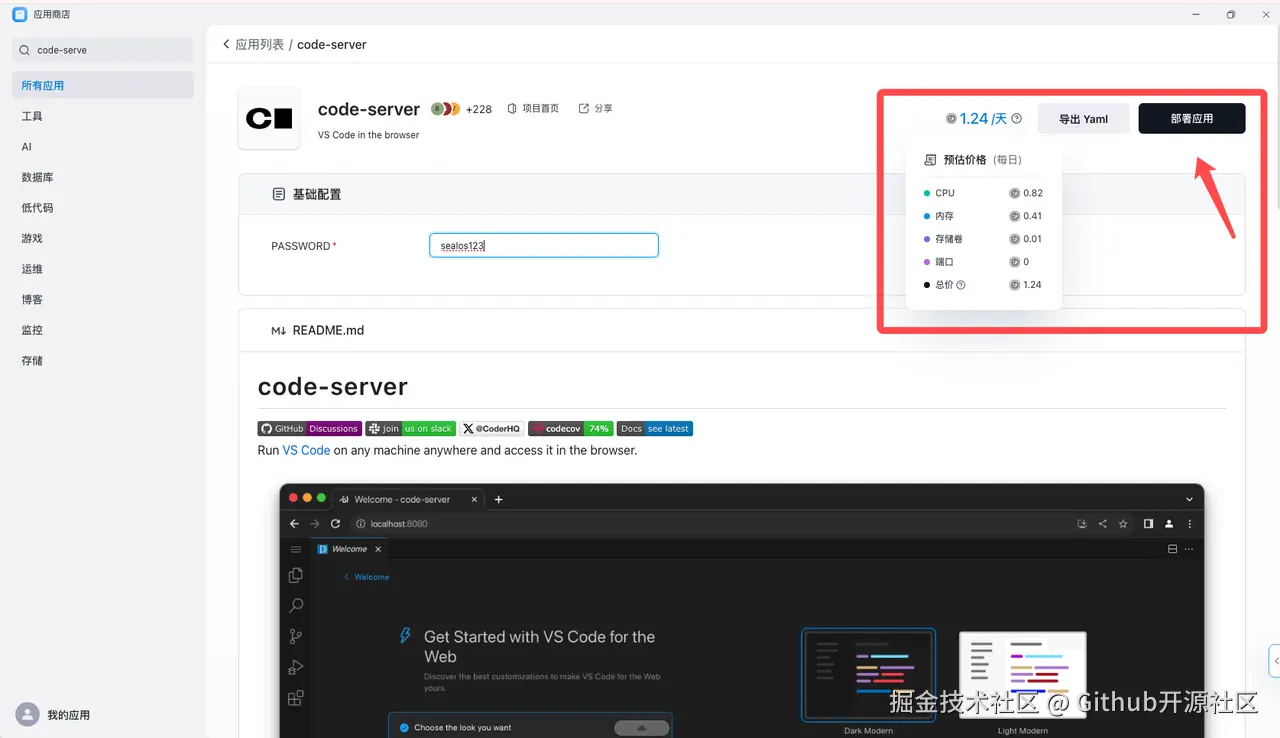1280x738 pixels.
Task: Click the code-server logo thumbnail
Action: (x=269, y=119)
